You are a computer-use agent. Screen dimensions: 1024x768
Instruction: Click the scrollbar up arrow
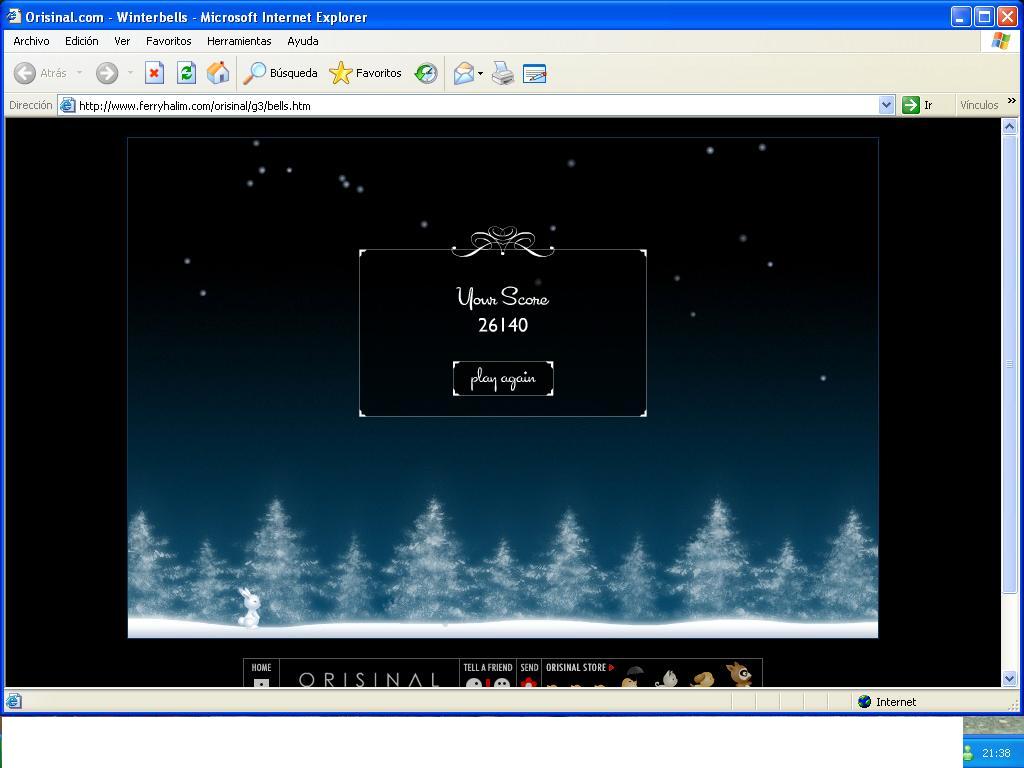pos(1010,127)
